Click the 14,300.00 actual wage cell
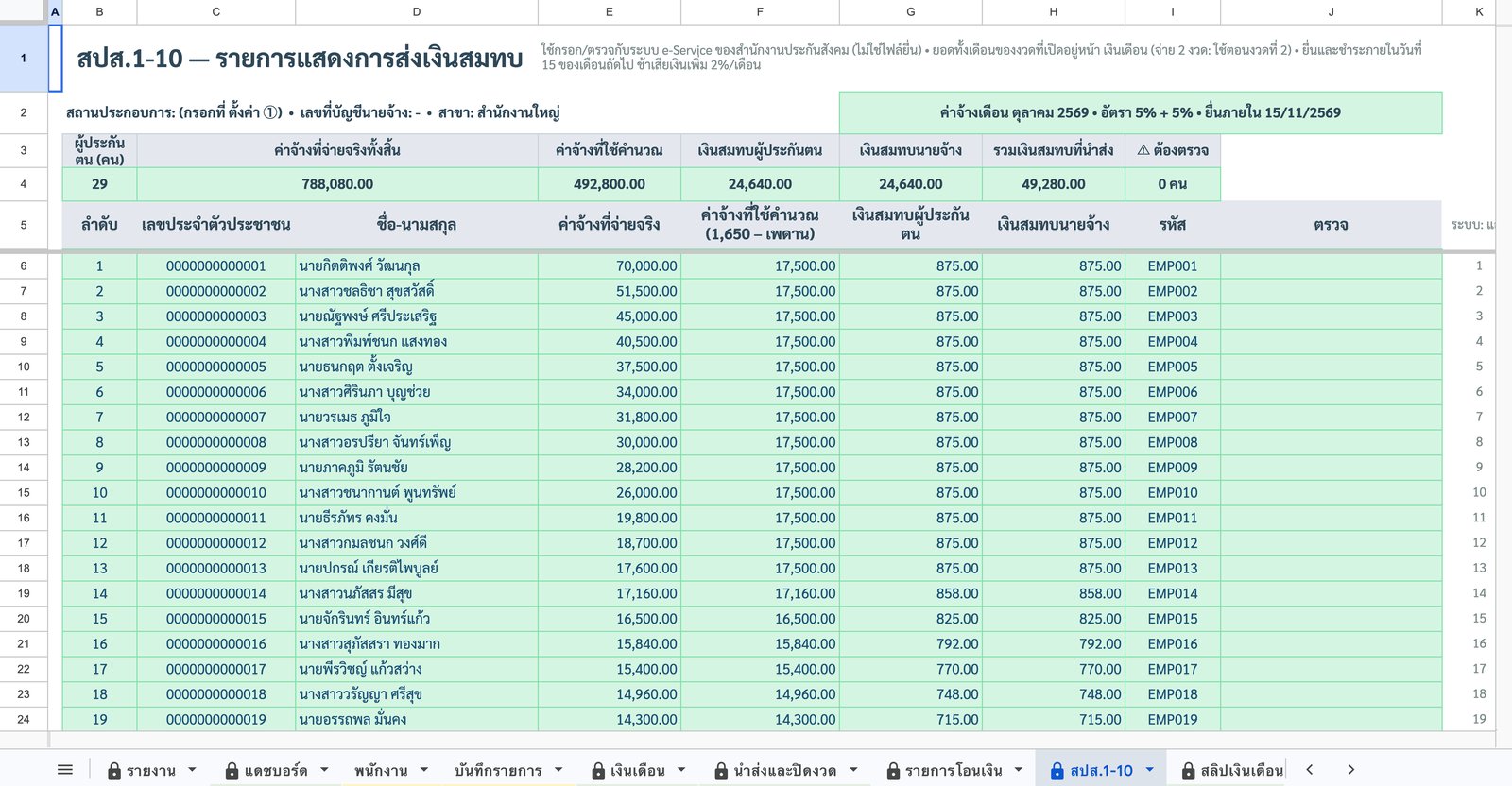This screenshot has width=1512, height=786. click(x=610, y=719)
